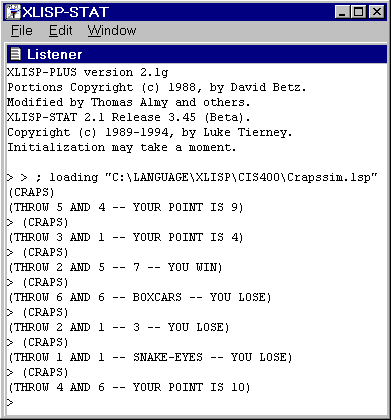Click the empty prompt on the last line

tap(10, 402)
